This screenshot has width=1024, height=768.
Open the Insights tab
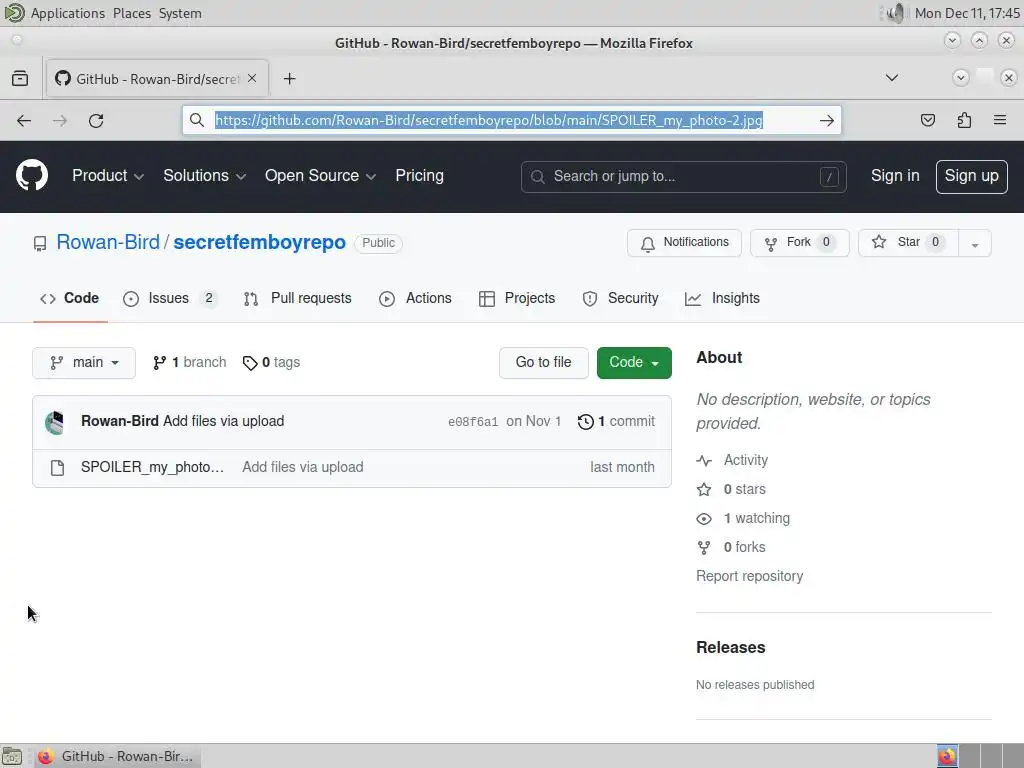pyautogui.click(x=722, y=298)
